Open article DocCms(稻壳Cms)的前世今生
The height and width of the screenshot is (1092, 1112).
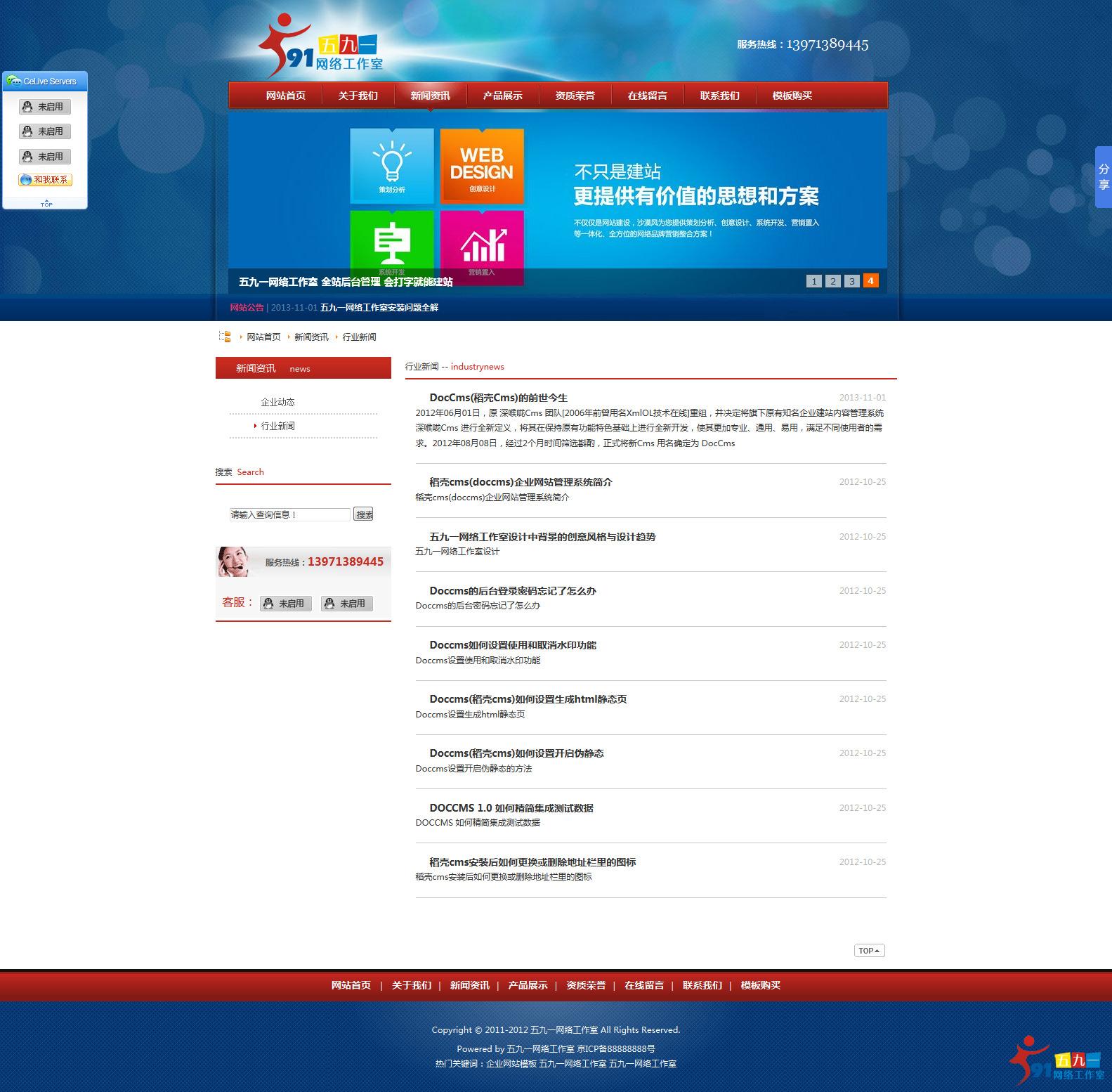[498, 398]
